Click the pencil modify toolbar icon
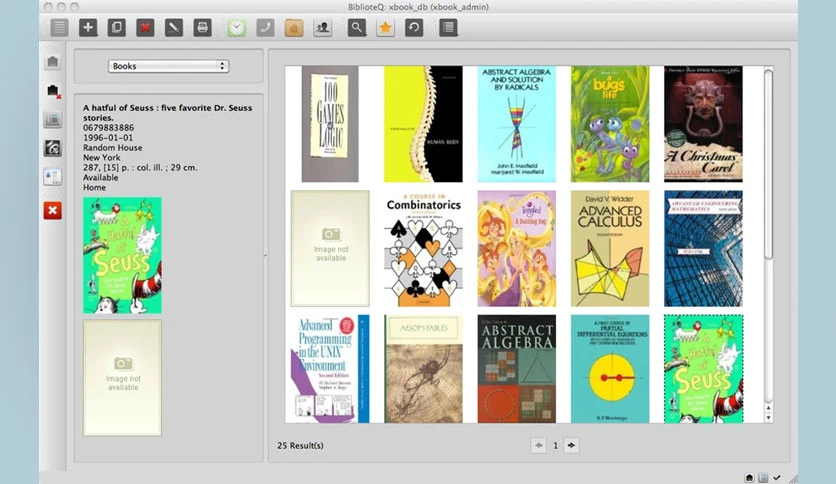836x484 pixels. click(x=173, y=27)
